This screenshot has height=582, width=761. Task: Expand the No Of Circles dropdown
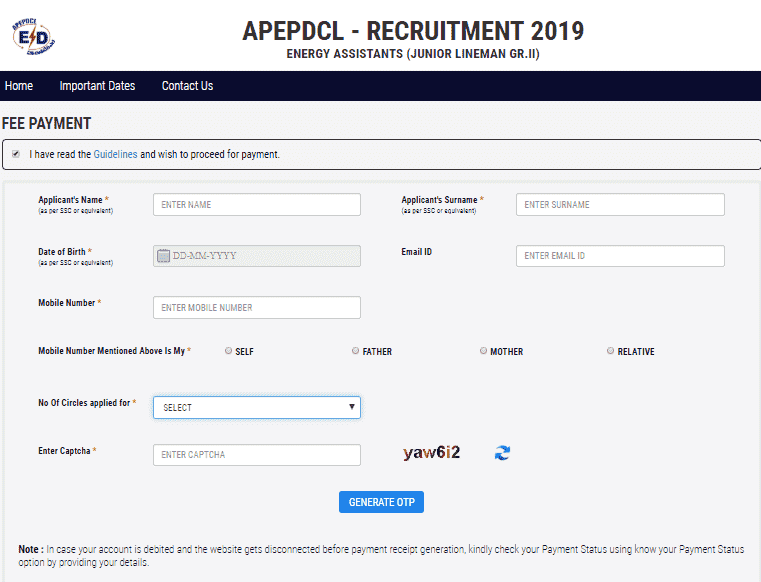(257, 407)
